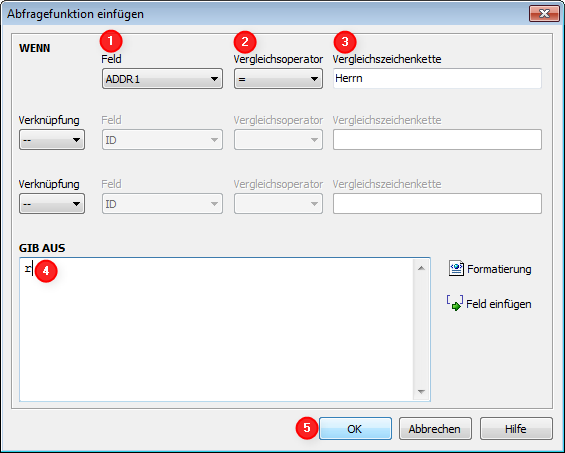Open help with the Hilfe button
Viewport: 565px width, 453px height.
point(516,428)
